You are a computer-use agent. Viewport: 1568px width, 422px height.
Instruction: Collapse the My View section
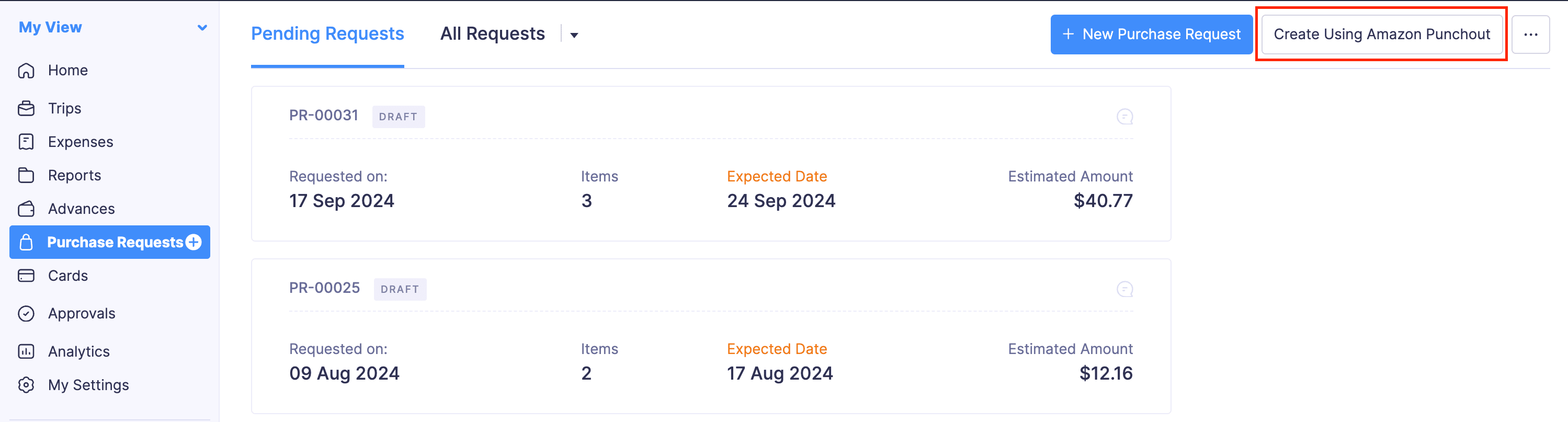coord(202,27)
